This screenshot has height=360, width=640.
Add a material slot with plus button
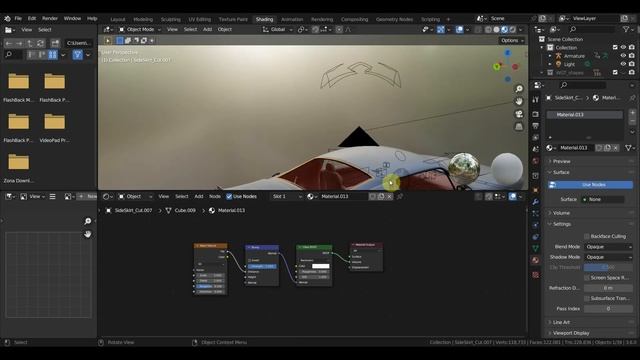[632, 113]
